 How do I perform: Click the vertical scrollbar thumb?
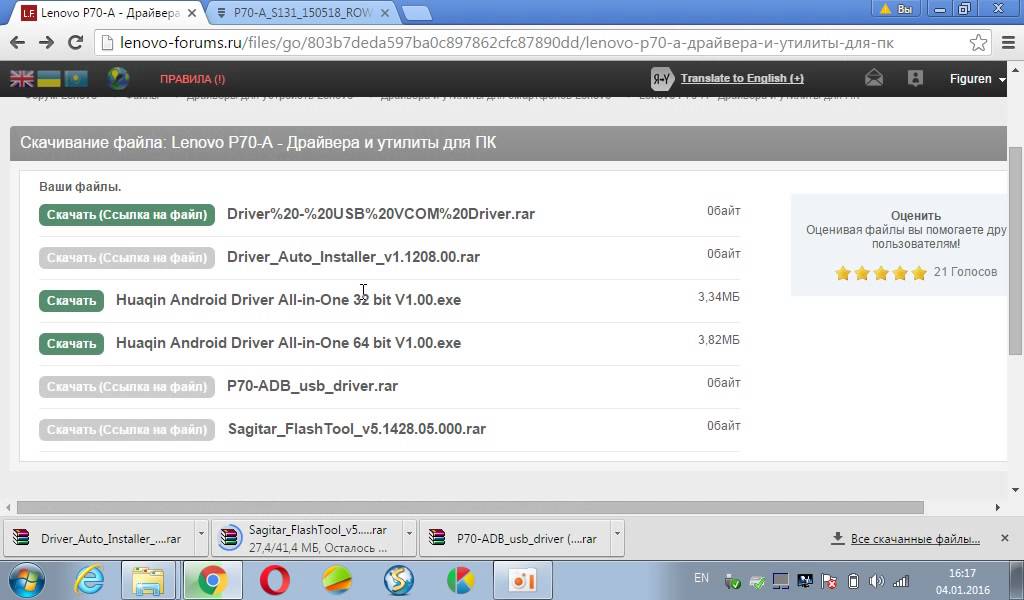(x=1015, y=251)
